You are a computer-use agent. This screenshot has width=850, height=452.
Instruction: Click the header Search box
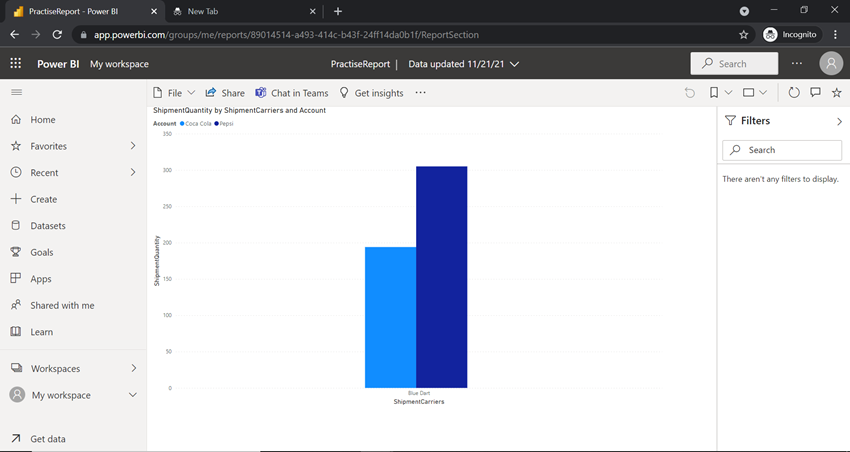734,63
